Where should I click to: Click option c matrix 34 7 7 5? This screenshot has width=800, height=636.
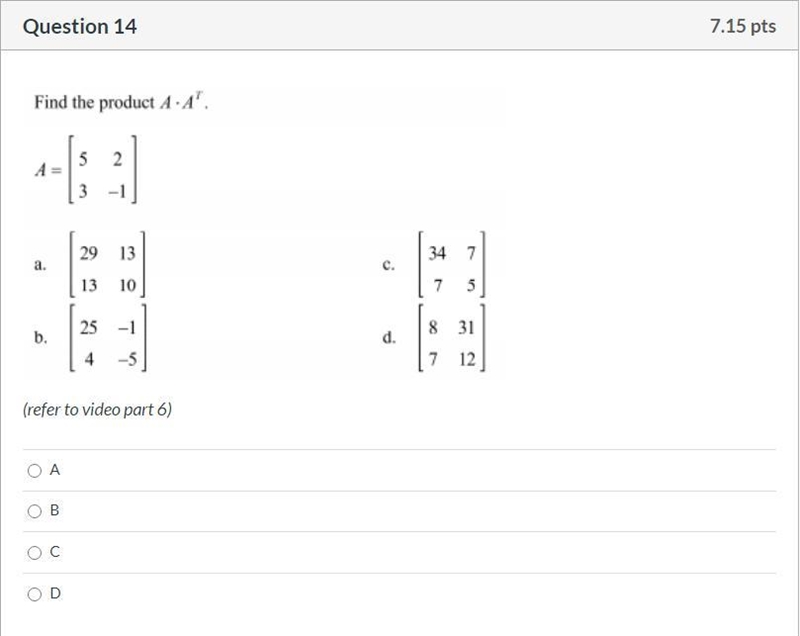click(452, 264)
